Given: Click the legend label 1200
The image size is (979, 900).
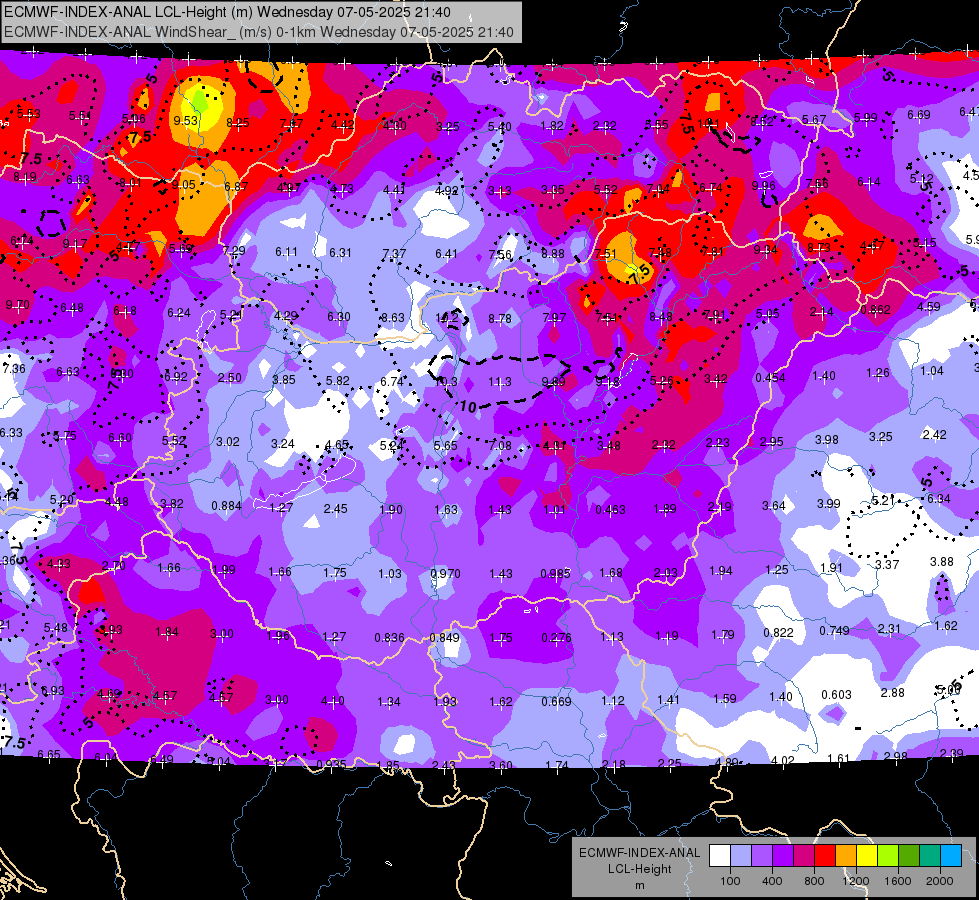Looking at the screenshot, I should click(x=855, y=881).
